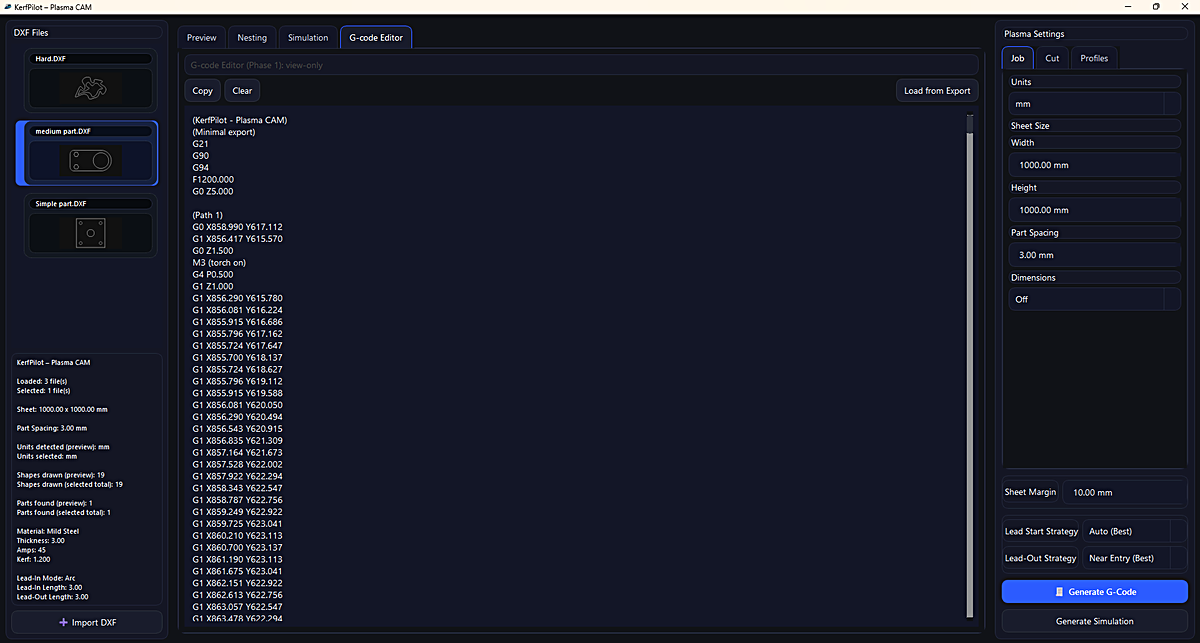Open the Units dropdown showing mm

tap(1094, 104)
